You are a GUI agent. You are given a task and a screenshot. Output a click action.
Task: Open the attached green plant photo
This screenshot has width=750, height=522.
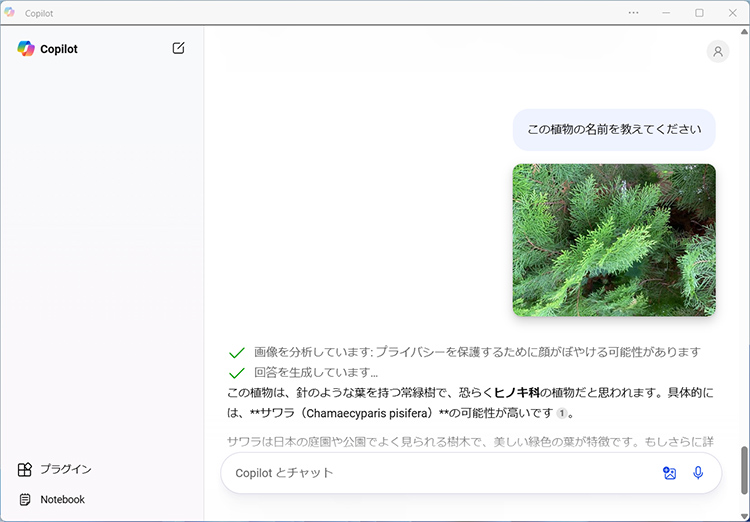pos(614,240)
